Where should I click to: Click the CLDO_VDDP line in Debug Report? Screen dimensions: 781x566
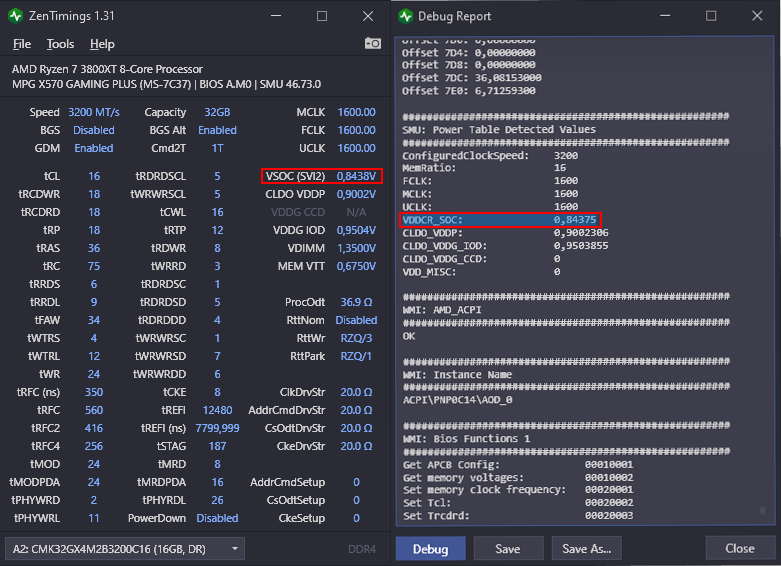505,233
